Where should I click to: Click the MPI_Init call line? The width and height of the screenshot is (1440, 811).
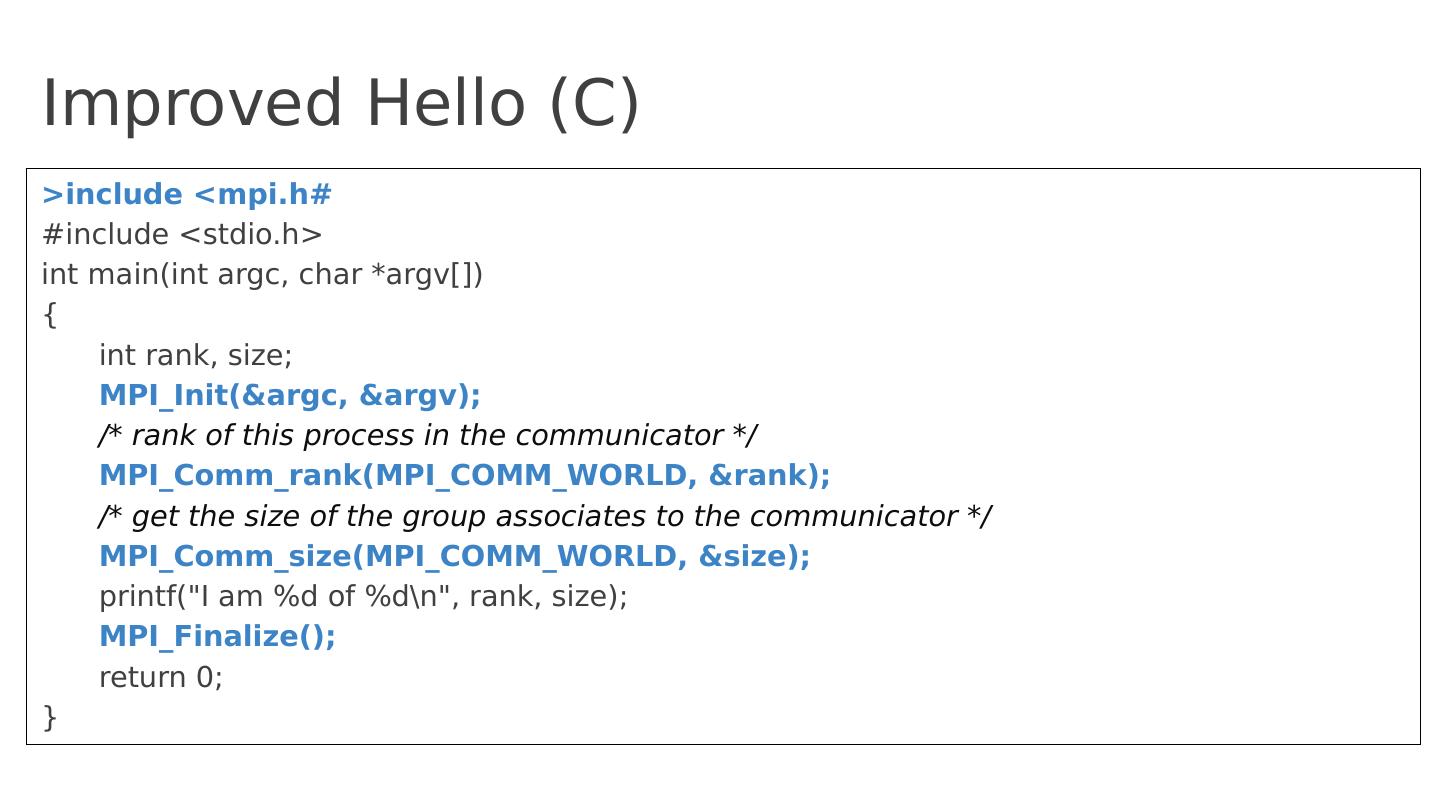289,395
